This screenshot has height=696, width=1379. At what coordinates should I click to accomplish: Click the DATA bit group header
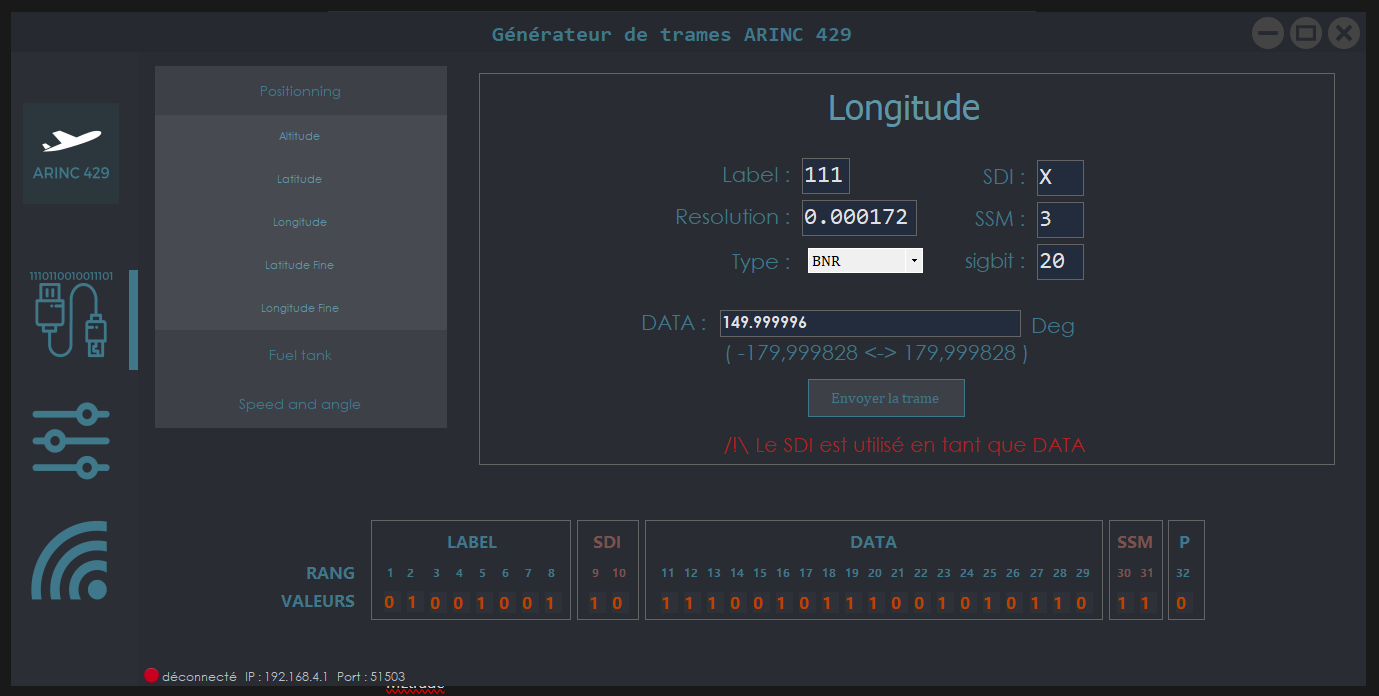pyautogui.click(x=873, y=542)
